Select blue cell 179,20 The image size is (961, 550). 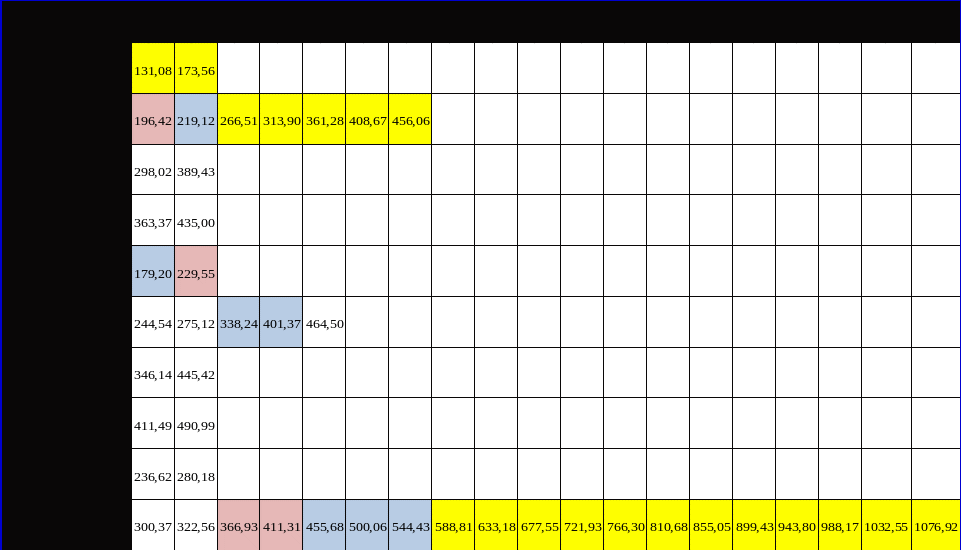point(153,272)
